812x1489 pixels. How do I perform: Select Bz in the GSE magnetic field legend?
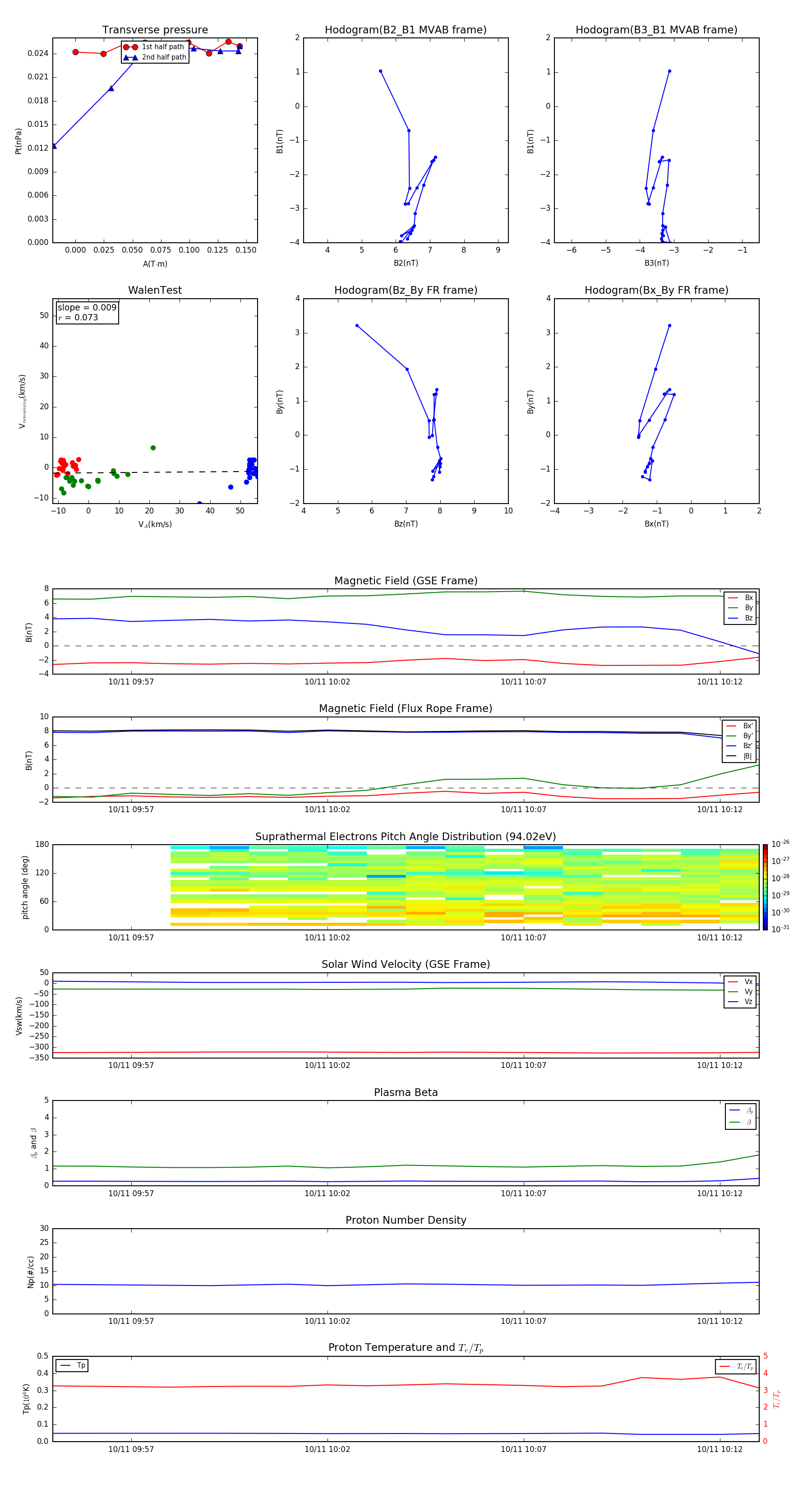(741, 618)
